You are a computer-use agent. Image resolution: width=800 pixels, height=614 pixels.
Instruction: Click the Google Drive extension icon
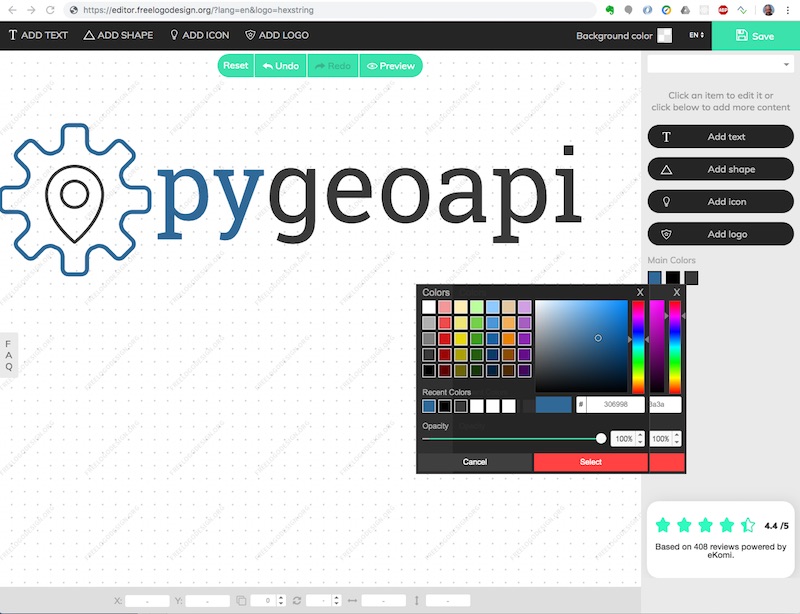click(x=684, y=9)
